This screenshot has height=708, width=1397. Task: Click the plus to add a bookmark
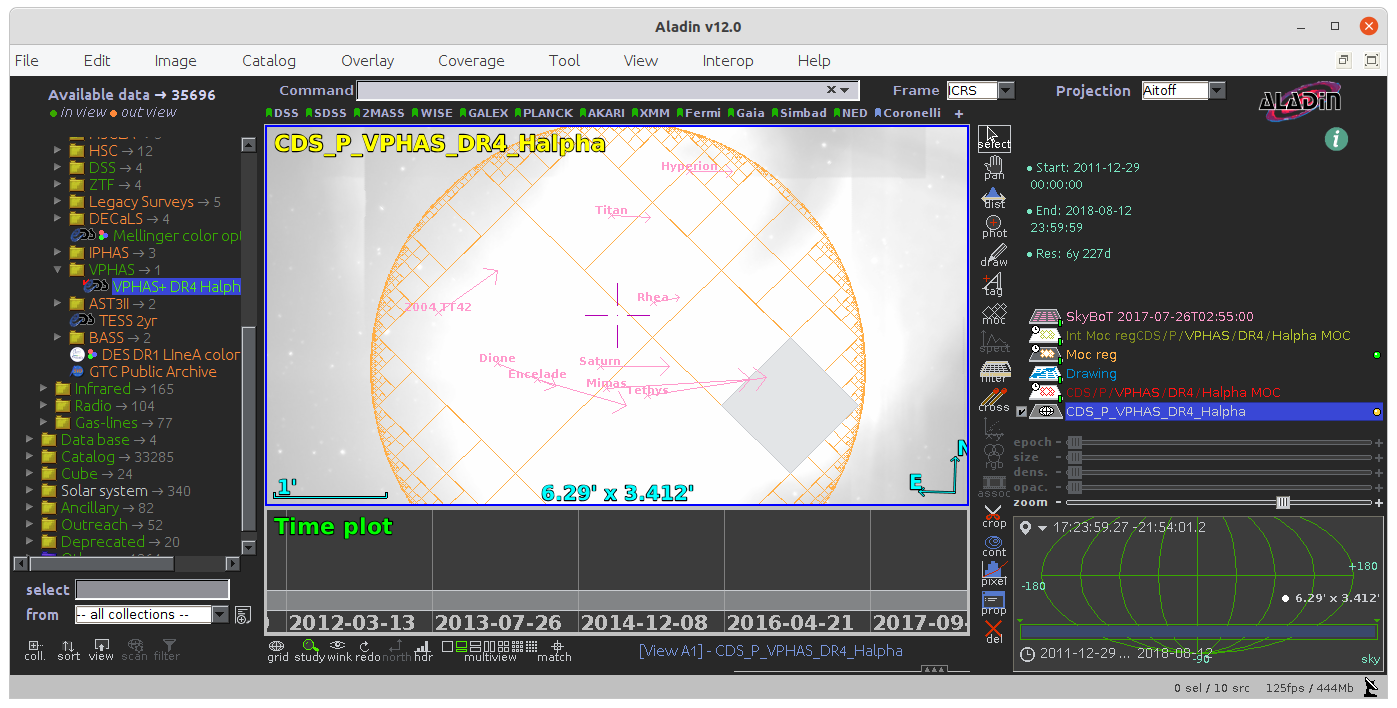pos(958,114)
